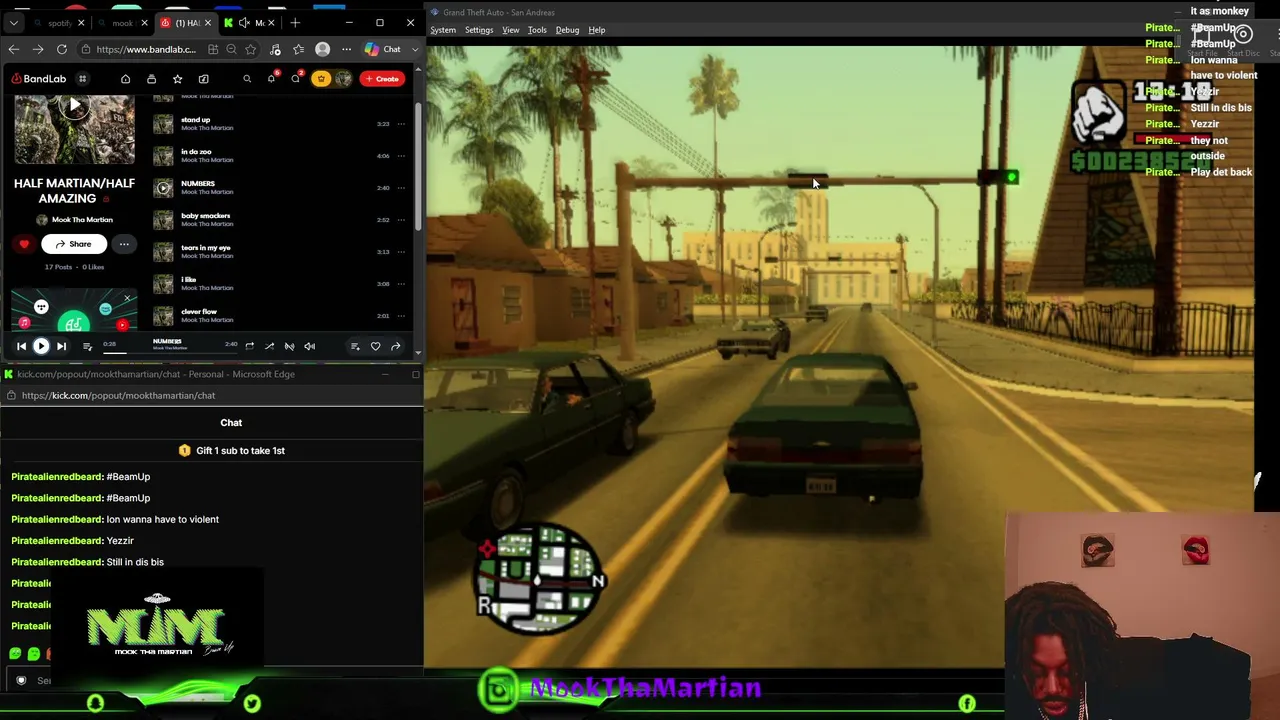1280x720 pixels.
Task: Open options for track stand up
Action: 401,124
